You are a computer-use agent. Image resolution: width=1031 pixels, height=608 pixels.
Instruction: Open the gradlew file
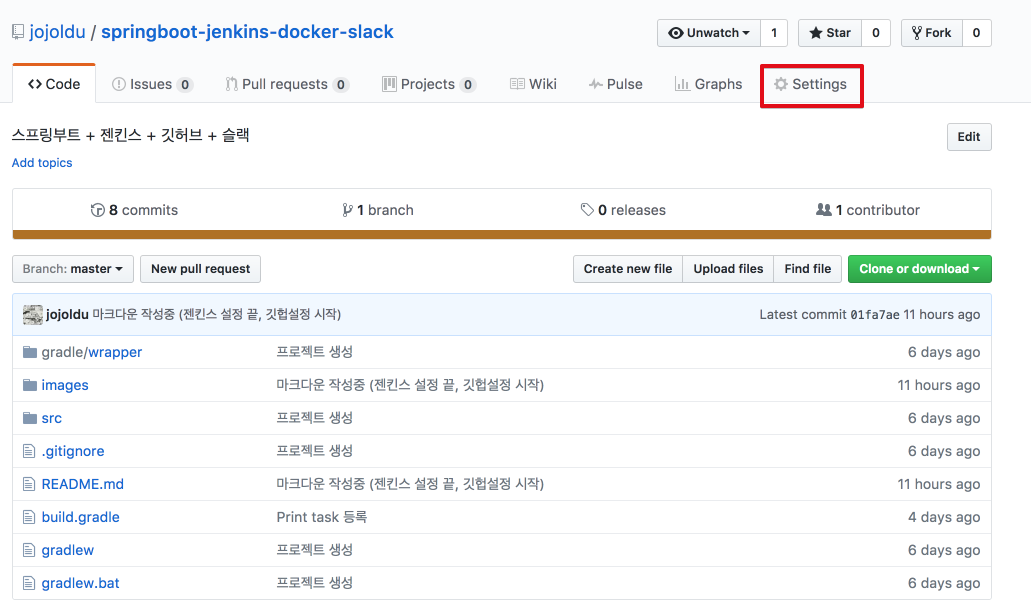67,550
